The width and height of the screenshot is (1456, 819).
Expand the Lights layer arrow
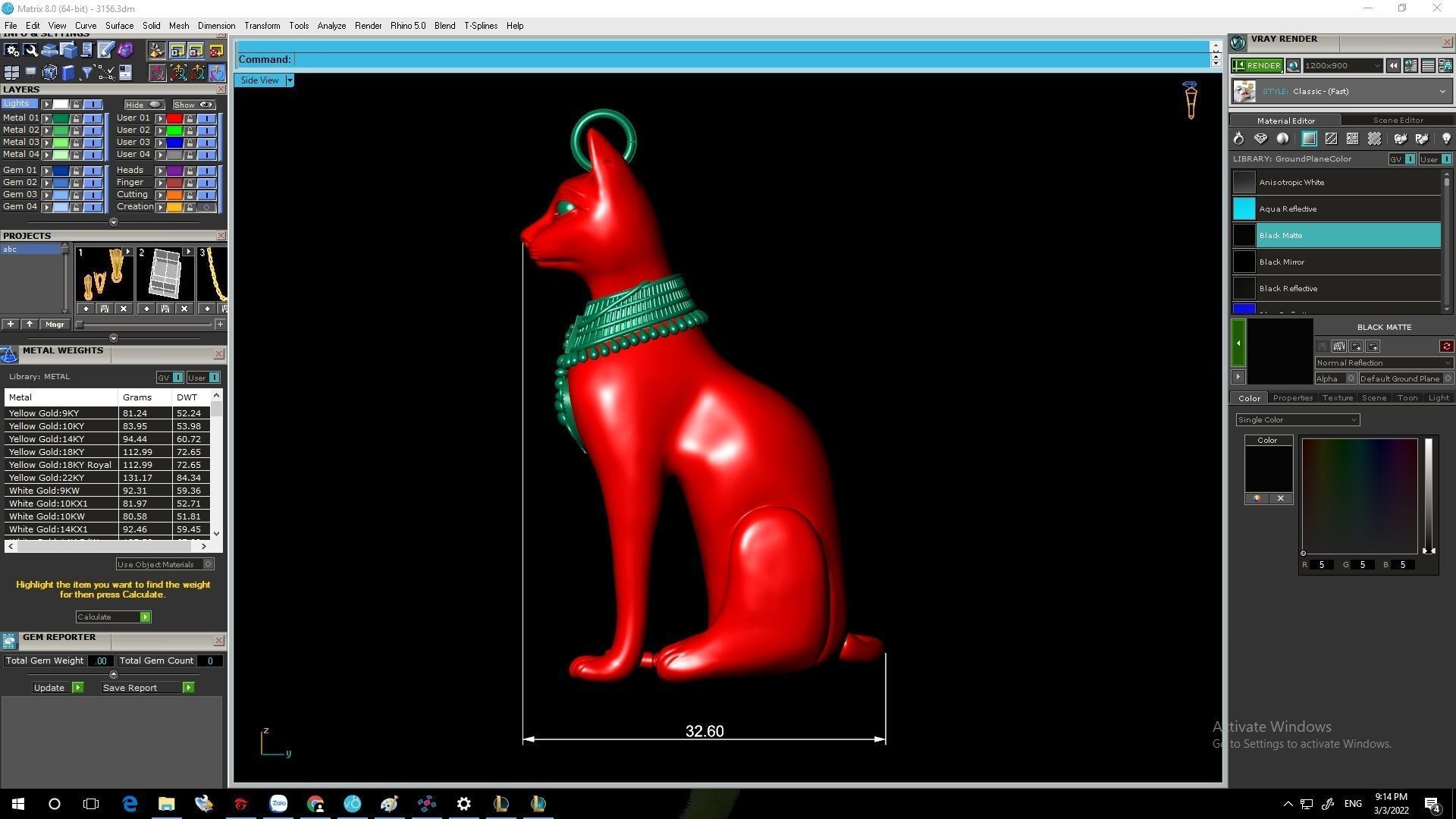coord(46,105)
